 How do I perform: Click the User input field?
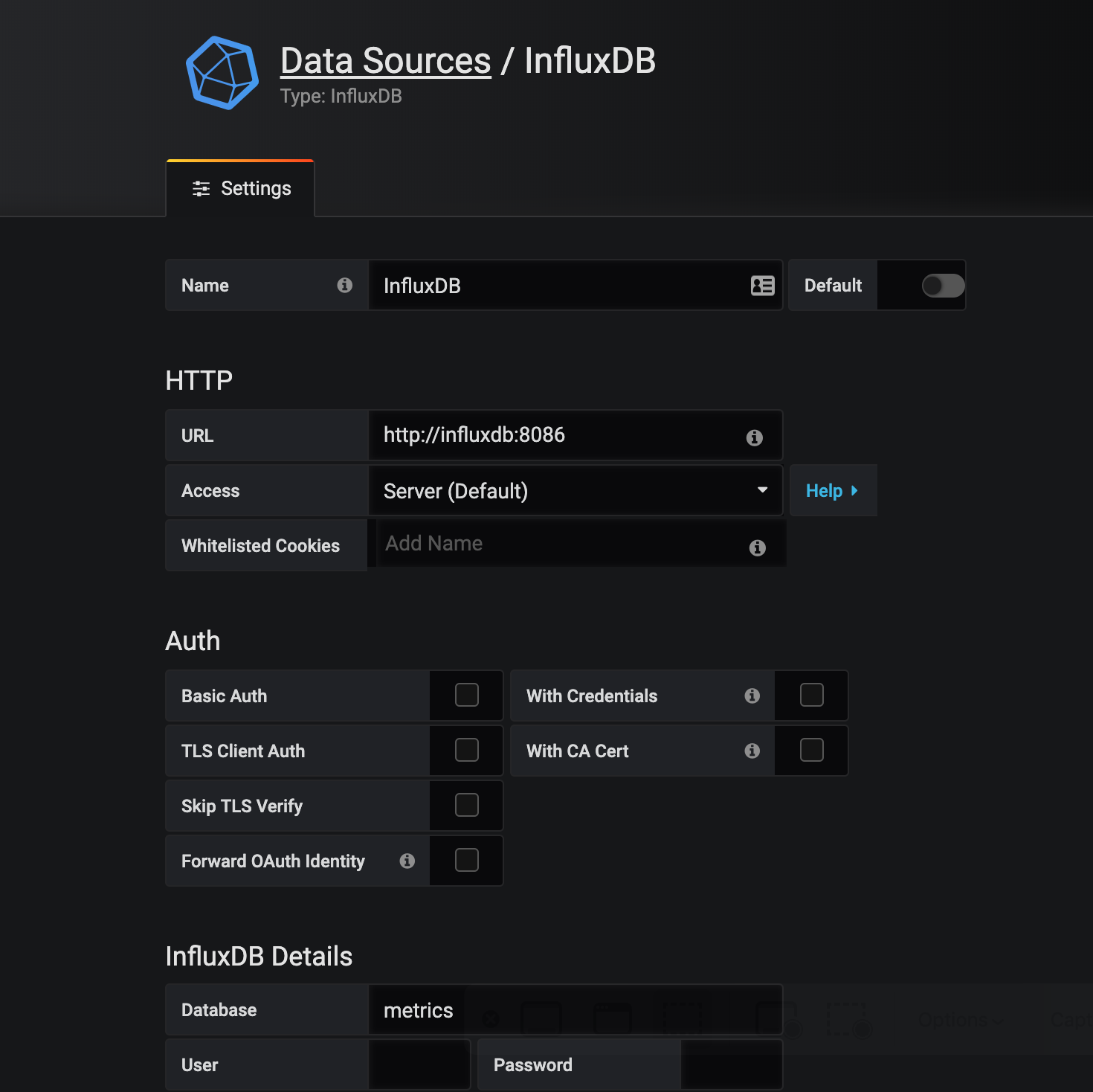pyautogui.click(x=419, y=1065)
